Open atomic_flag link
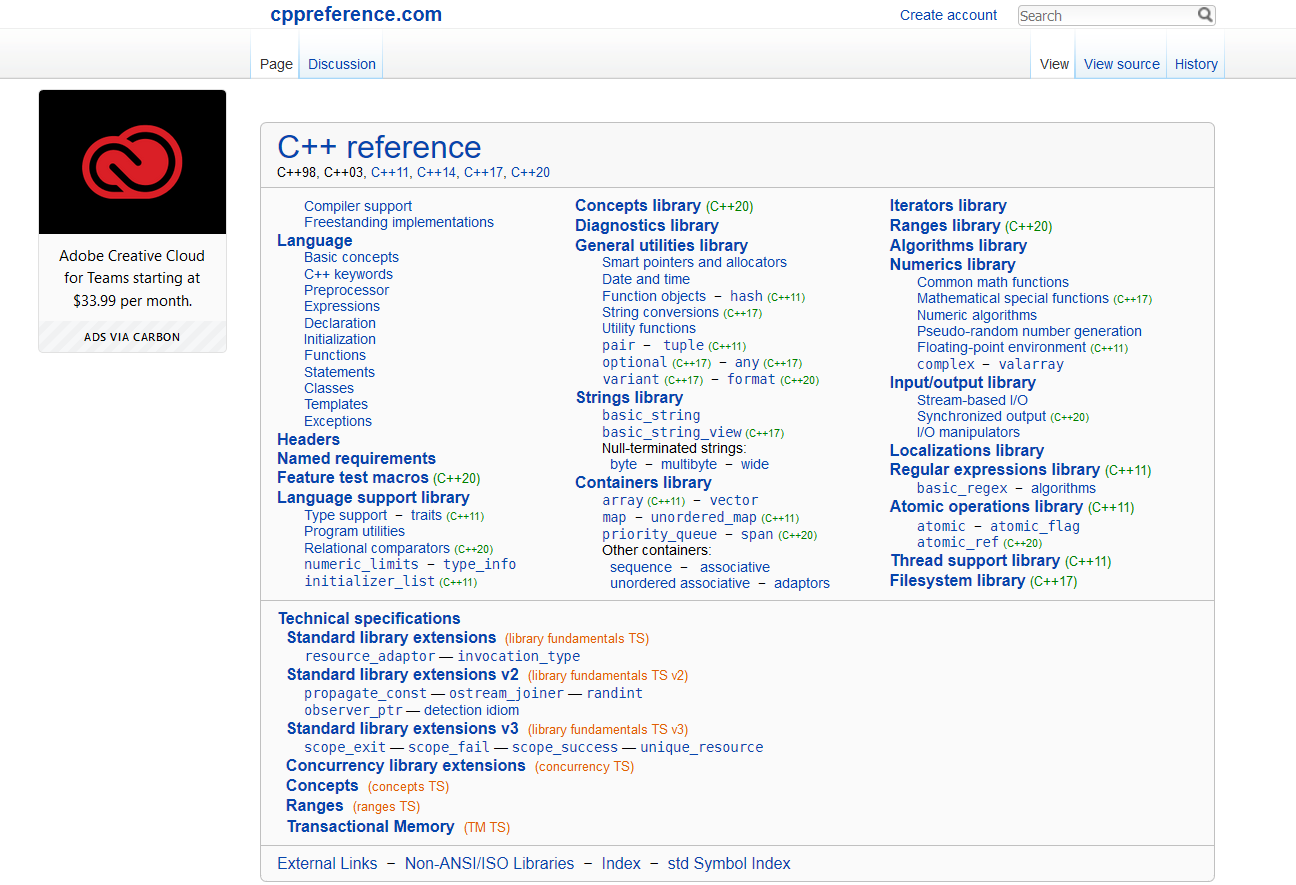Image resolution: width=1296 pixels, height=885 pixels. click(x=1035, y=526)
